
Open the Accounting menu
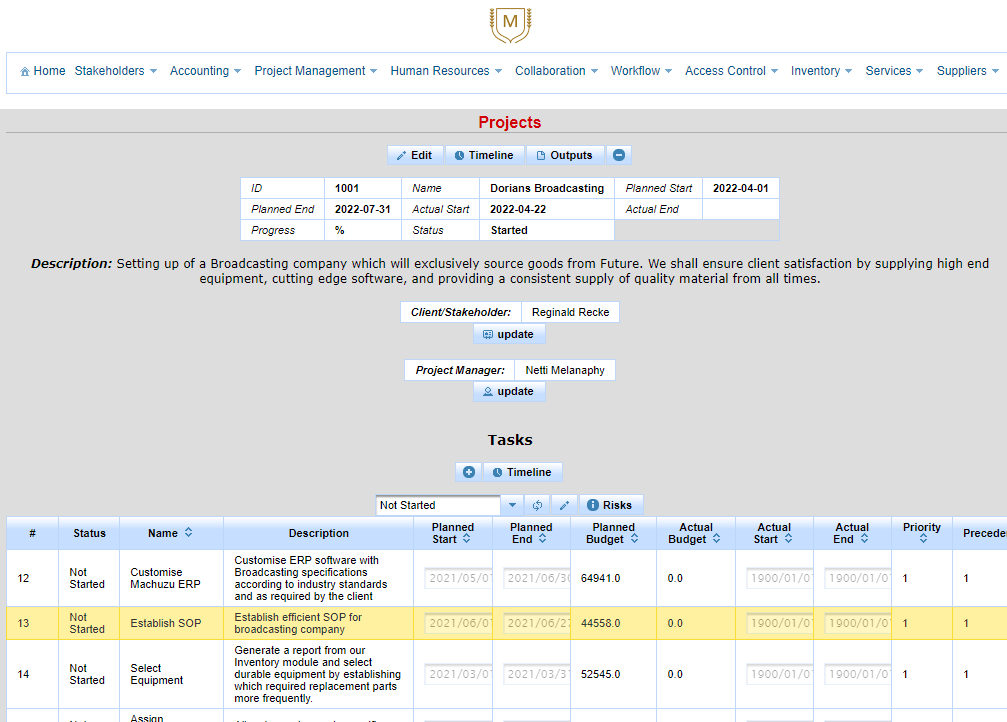pyautogui.click(x=205, y=71)
